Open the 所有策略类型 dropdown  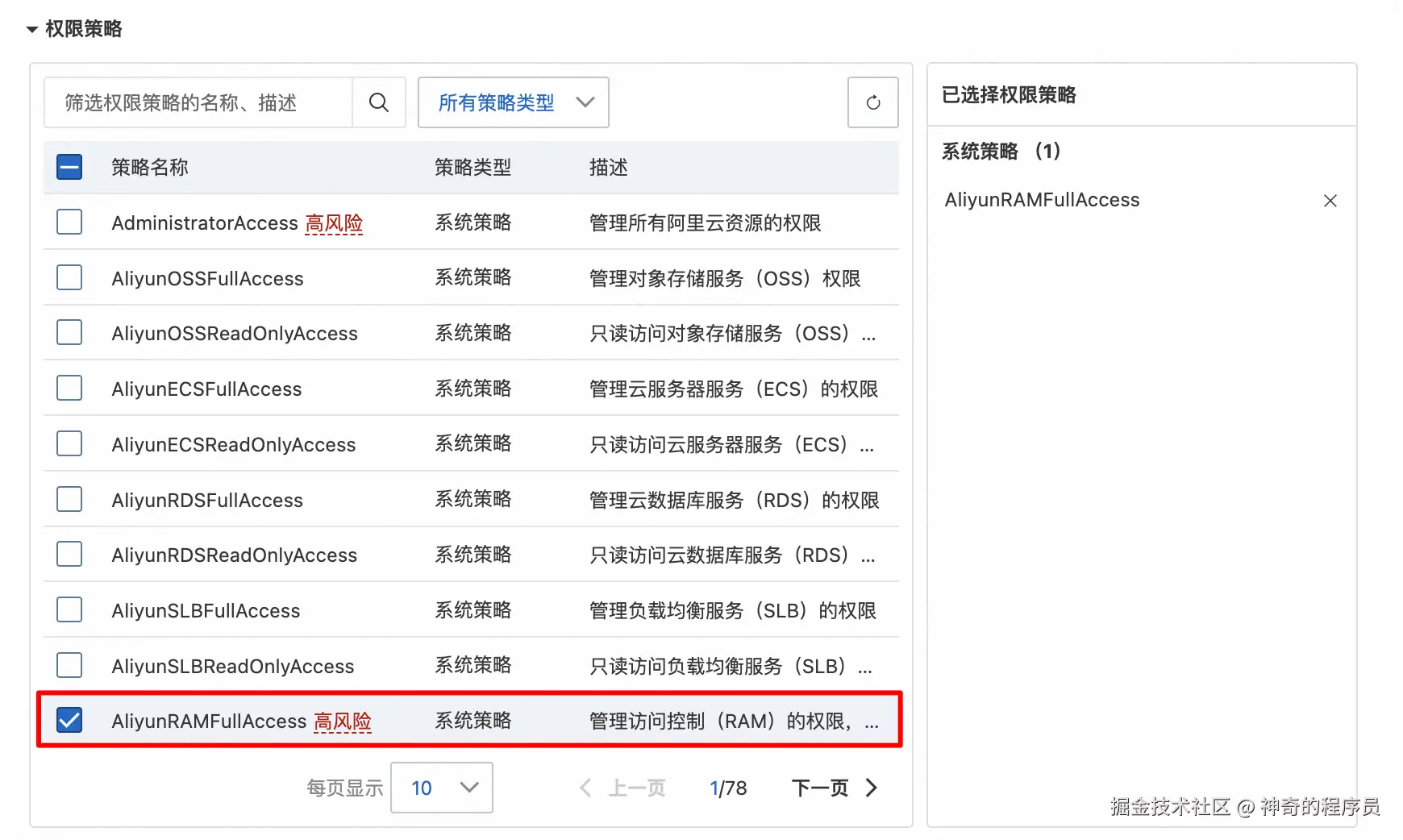click(514, 102)
